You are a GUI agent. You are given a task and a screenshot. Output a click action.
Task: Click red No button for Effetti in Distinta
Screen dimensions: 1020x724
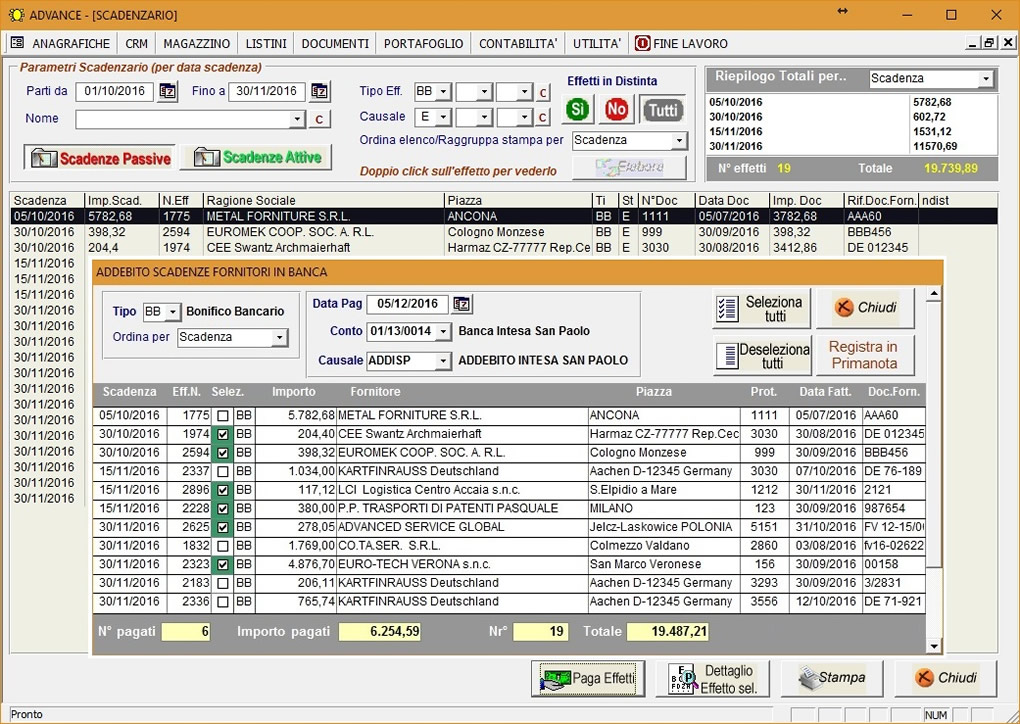tap(616, 109)
